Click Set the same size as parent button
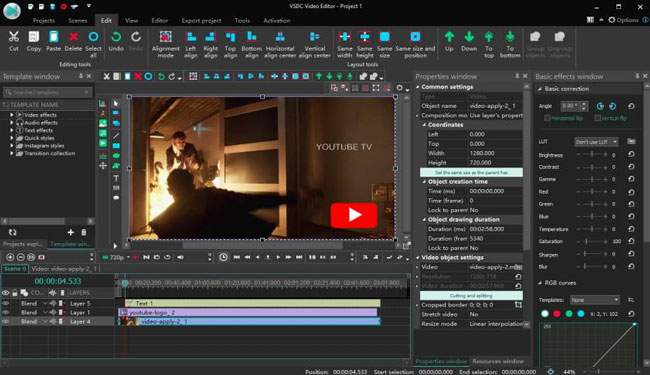This screenshot has height=375, width=650. coord(471,172)
